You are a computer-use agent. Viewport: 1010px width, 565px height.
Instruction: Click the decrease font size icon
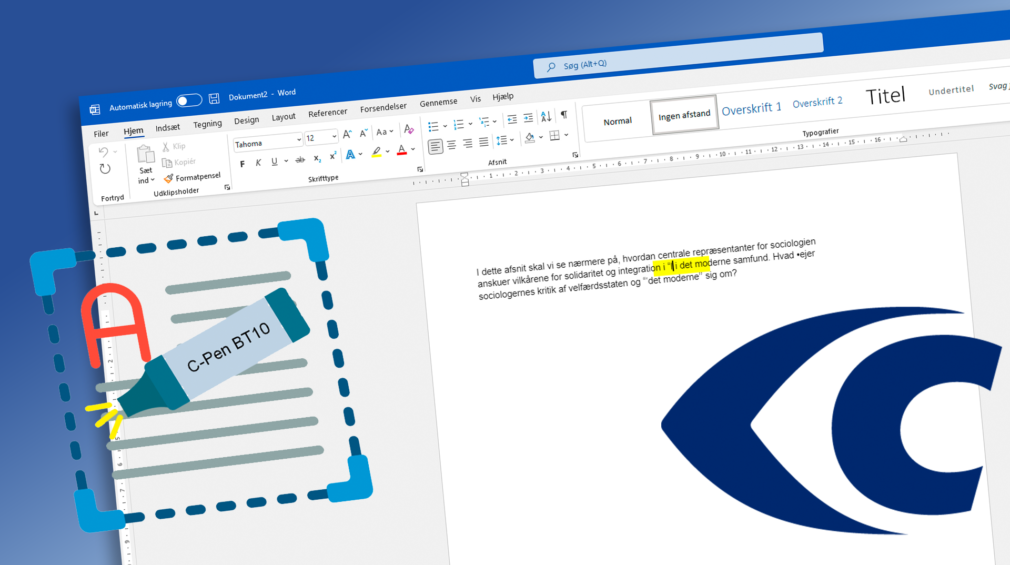(x=363, y=133)
